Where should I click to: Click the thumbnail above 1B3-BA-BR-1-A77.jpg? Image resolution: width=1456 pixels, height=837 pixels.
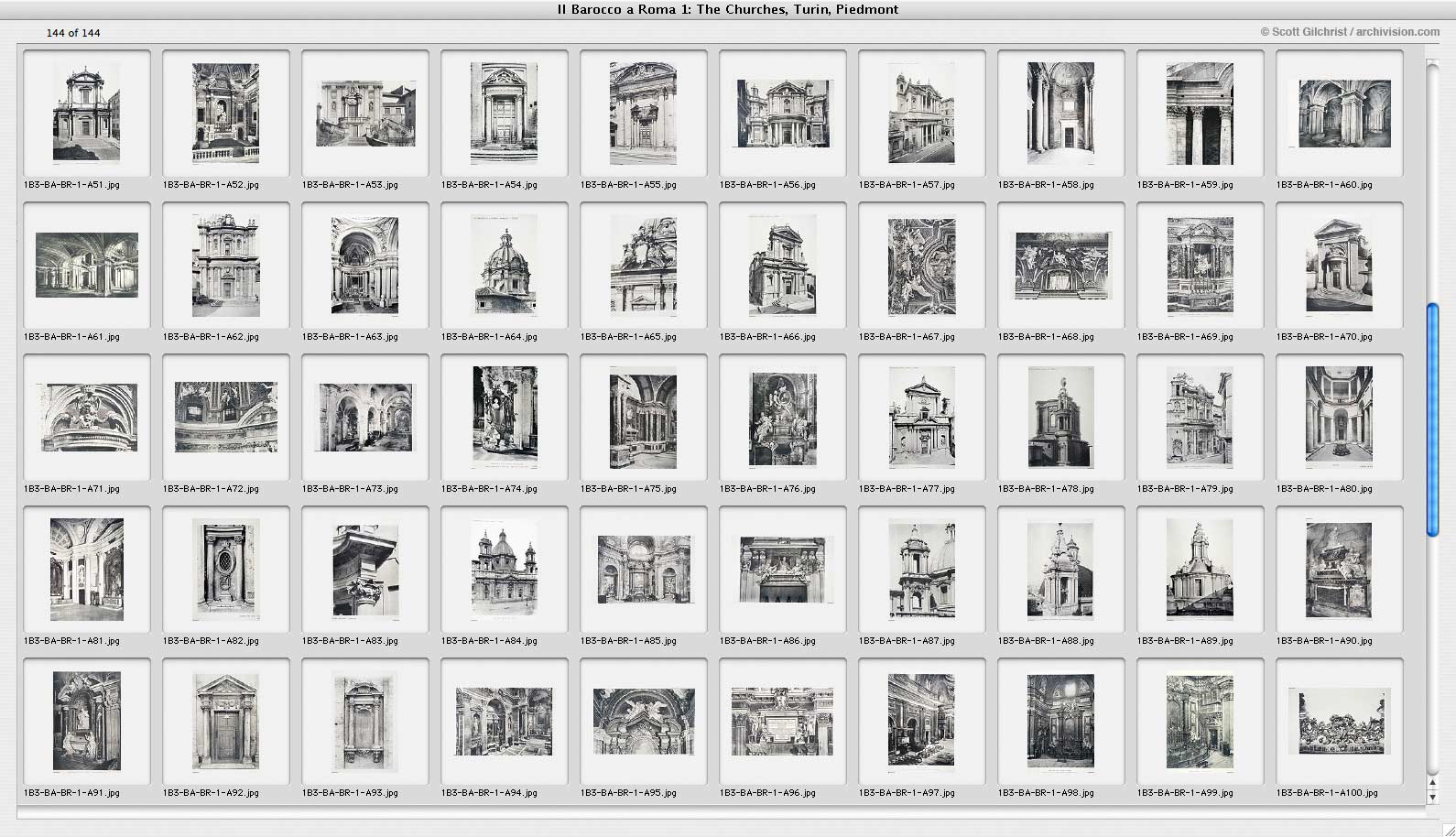922,418
